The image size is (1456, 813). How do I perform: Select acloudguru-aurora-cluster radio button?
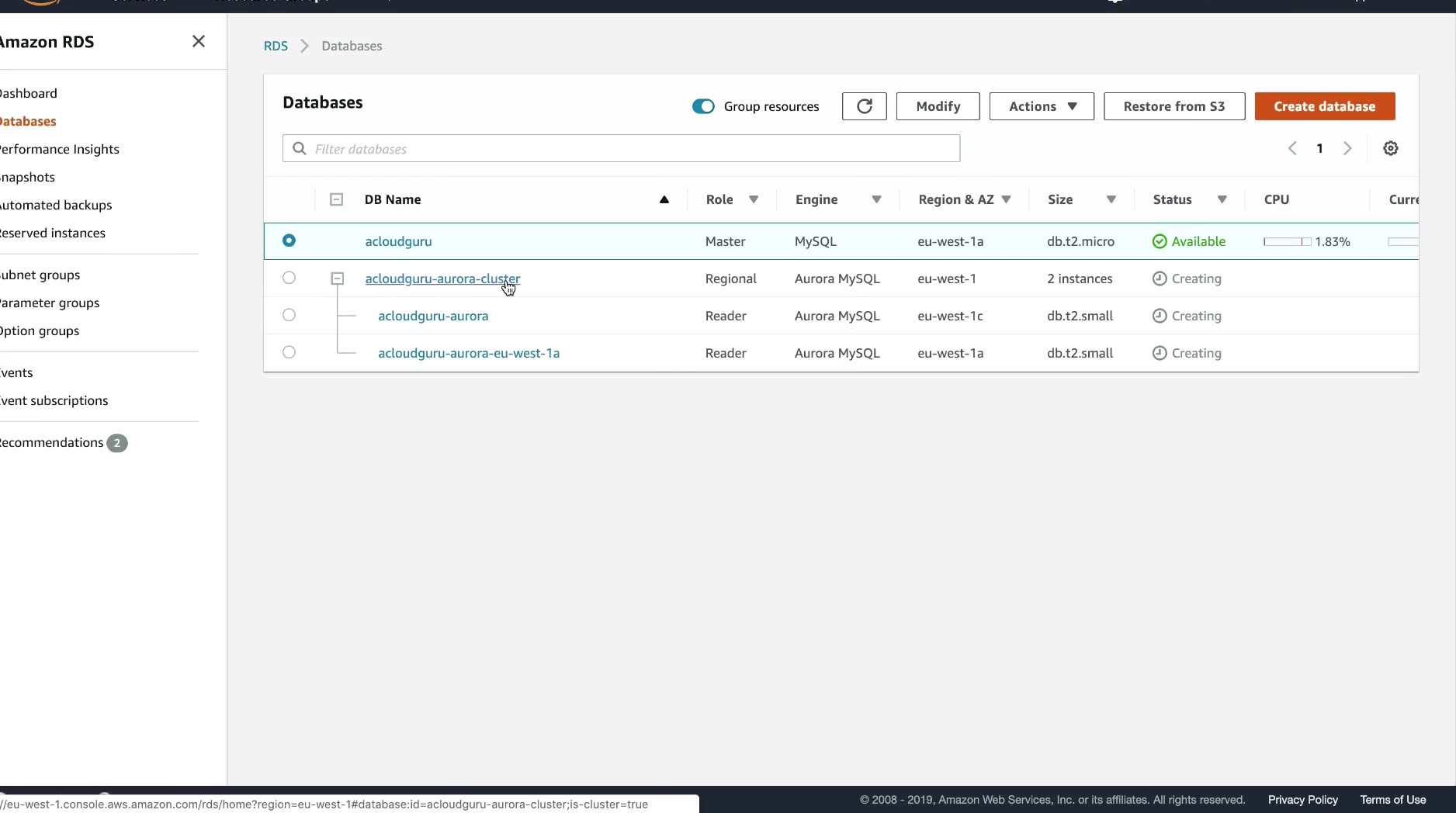(x=289, y=278)
